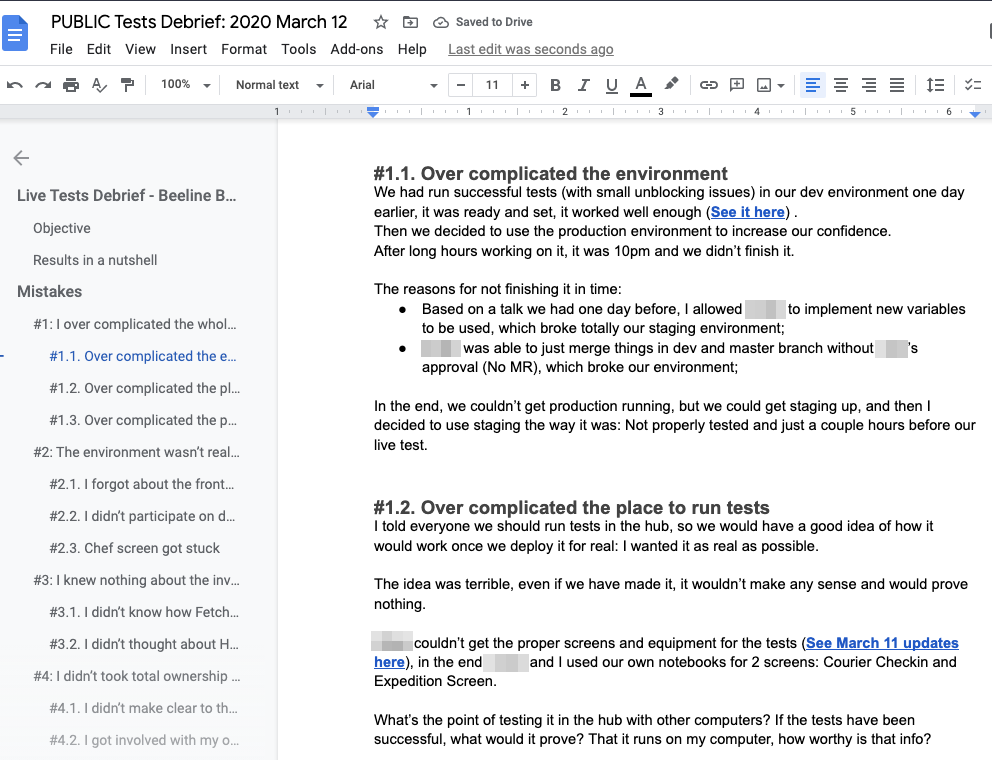Redo the last action
The height and width of the screenshot is (760, 992).
(43, 85)
